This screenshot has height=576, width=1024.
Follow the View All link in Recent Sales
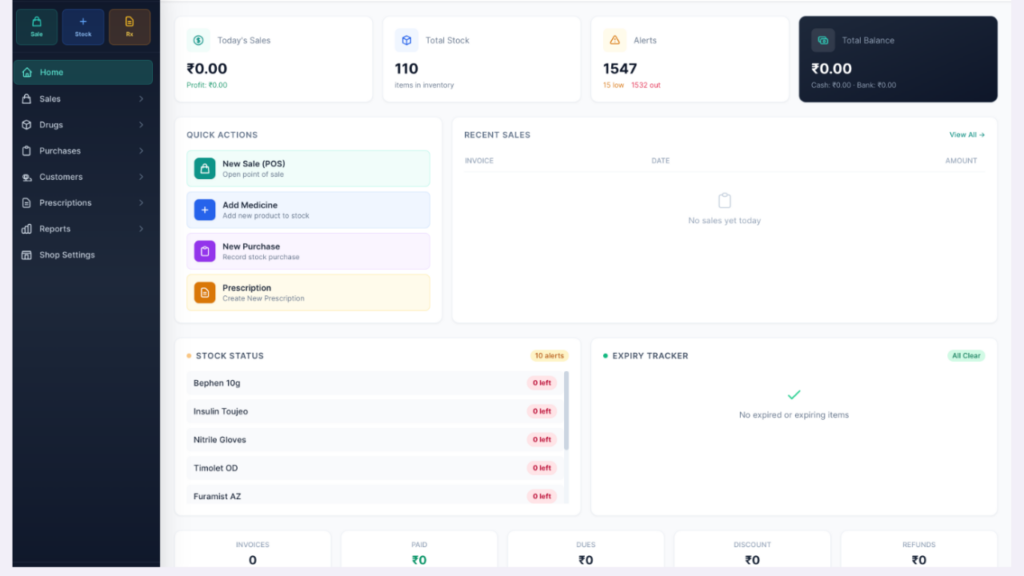click(x=967, y=135)
